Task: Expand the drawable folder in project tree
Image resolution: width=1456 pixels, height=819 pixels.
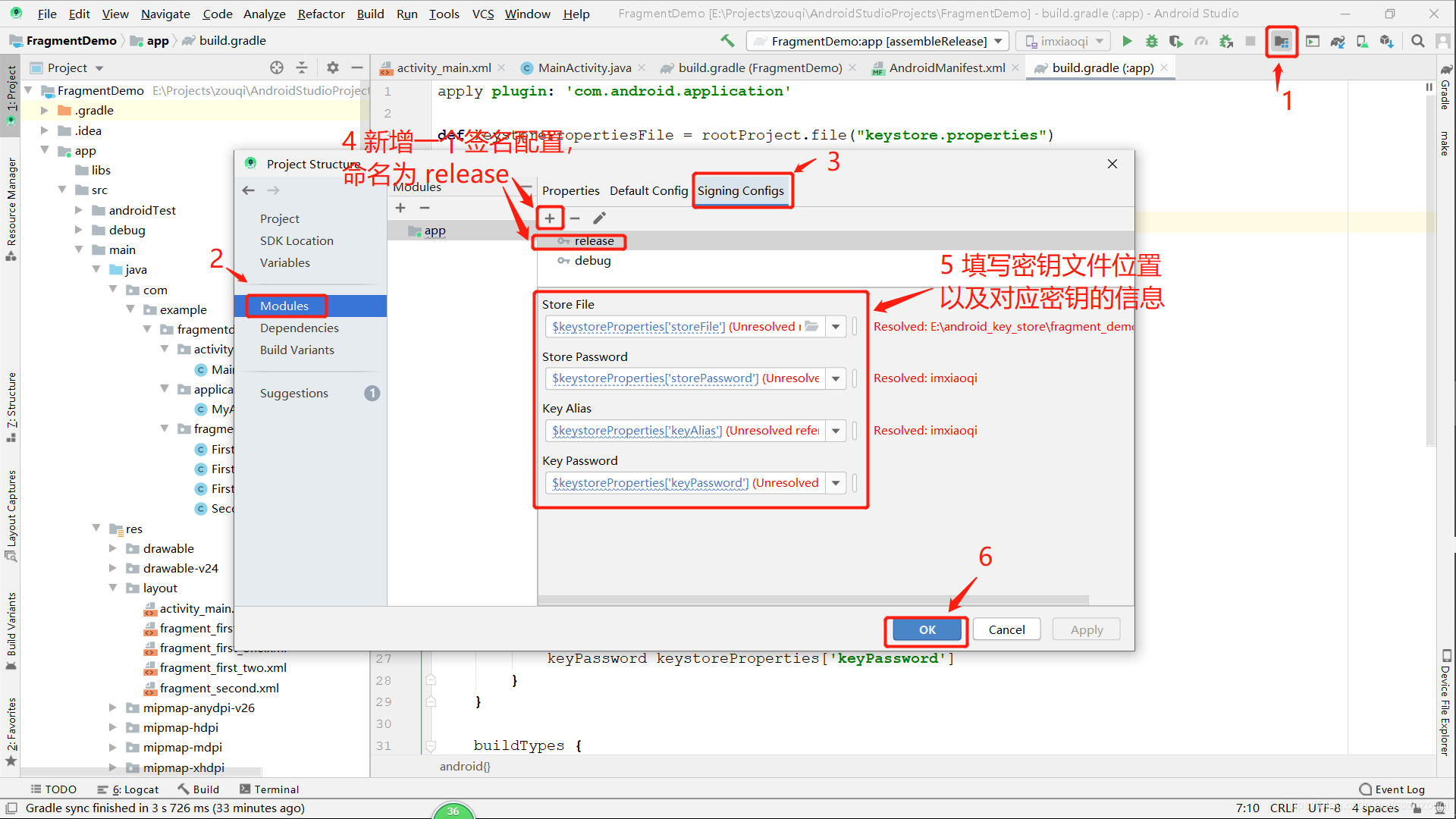Action: click(x=113, y=548)
